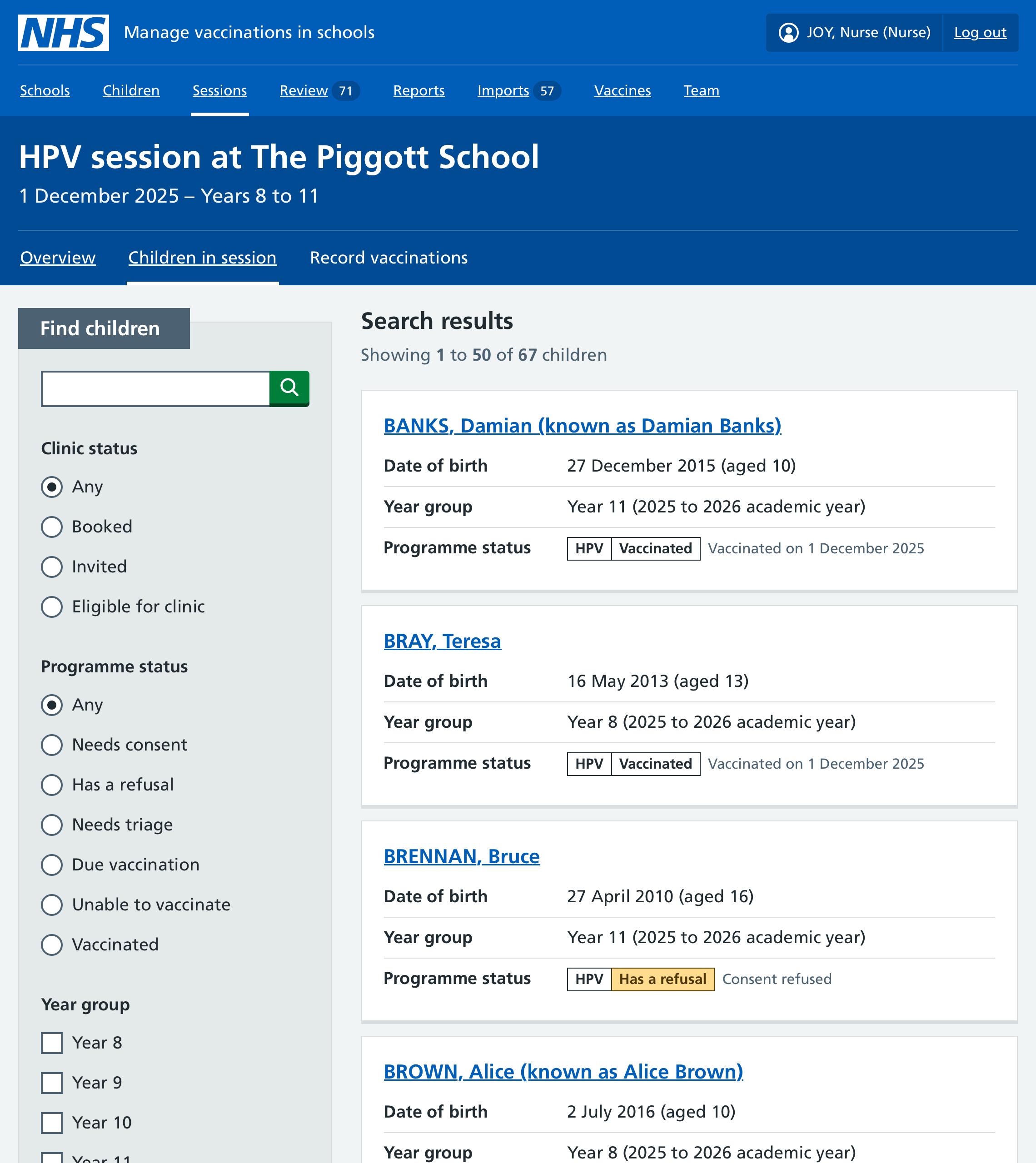Switch to Children in session tab
This screenshot has height=1163, width=1036.
tap(202, 257)
